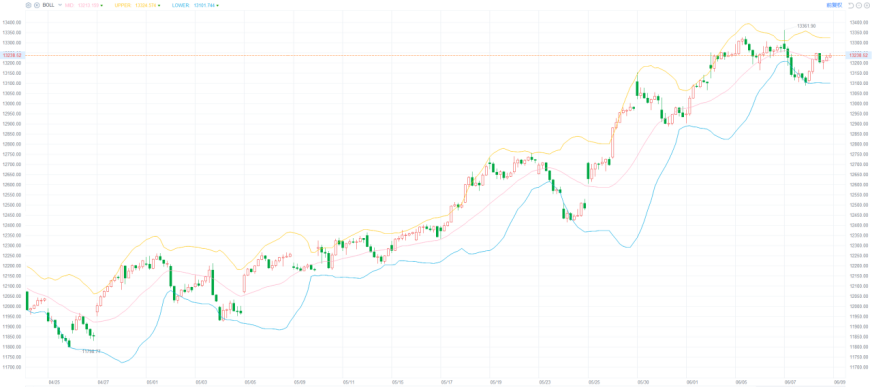Toggle the green dot beside the MID value
The image size is (872, 388).
102,6
